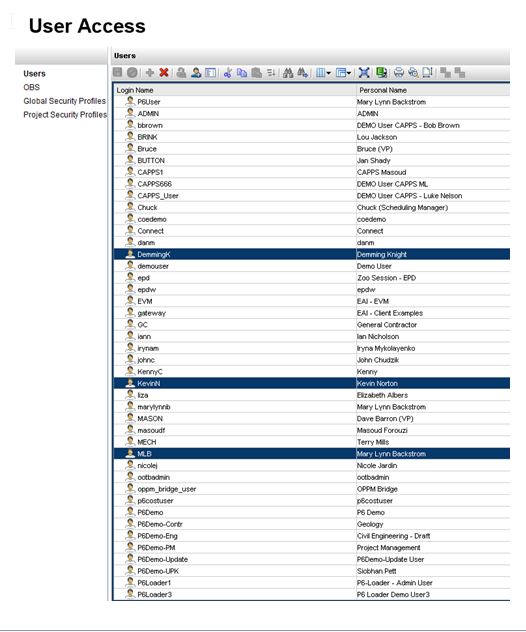Click personal name Civil Engineering - Draft
526x632 pixels.
tap(393, 536)
